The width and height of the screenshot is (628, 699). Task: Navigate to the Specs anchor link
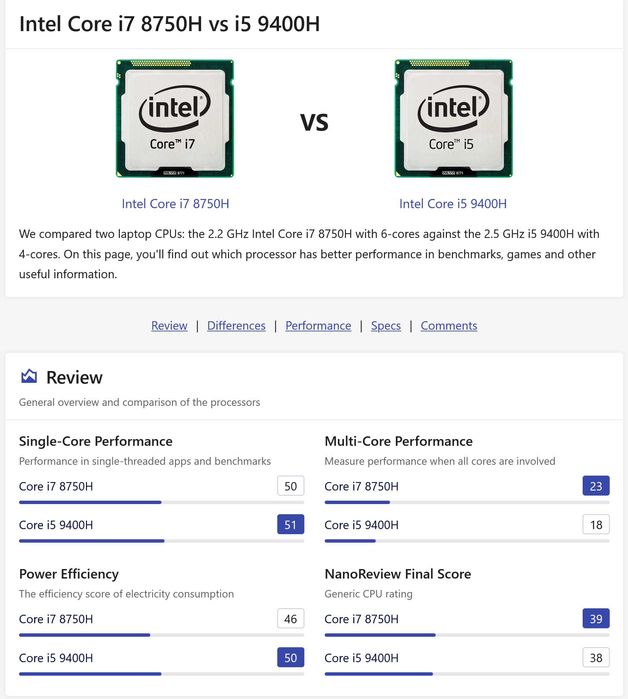coord(386,326)
